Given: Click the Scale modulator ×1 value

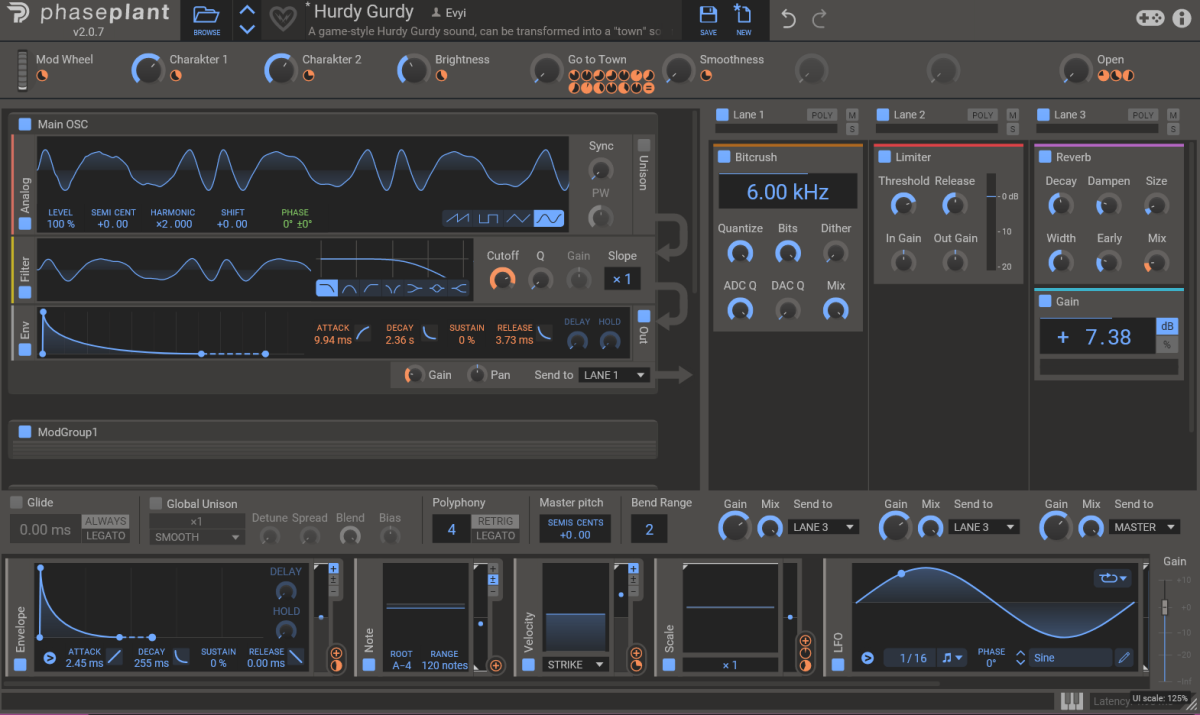Looking at the screenshot, I should point(729,665).
